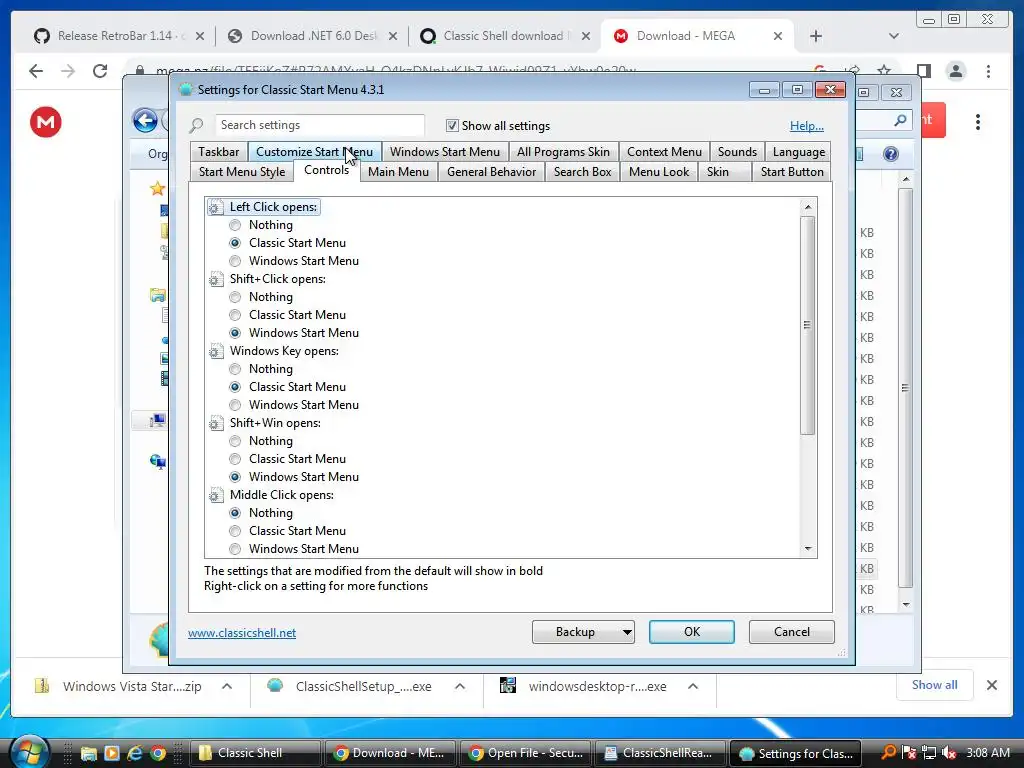Visit www.classicshell.net link
Screen dimensions: 1024x768
(242, 633)
